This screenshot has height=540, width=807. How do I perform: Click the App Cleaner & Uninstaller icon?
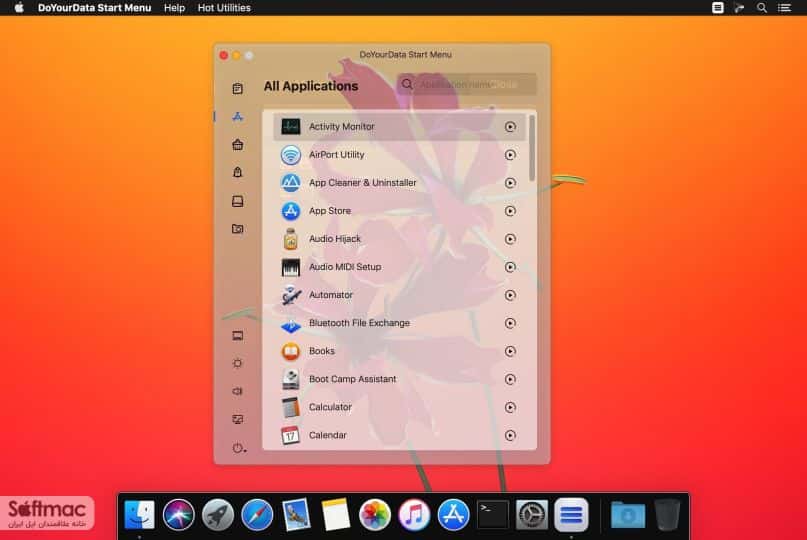(x=291, y=183)
